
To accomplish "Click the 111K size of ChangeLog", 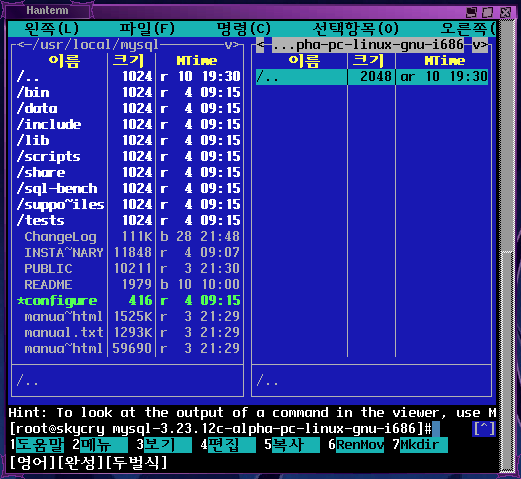I will tap(137, 237).
